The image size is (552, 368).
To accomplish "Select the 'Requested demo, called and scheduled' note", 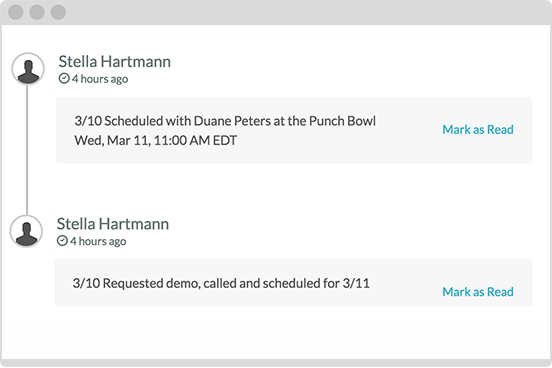I will pos(221,283).
